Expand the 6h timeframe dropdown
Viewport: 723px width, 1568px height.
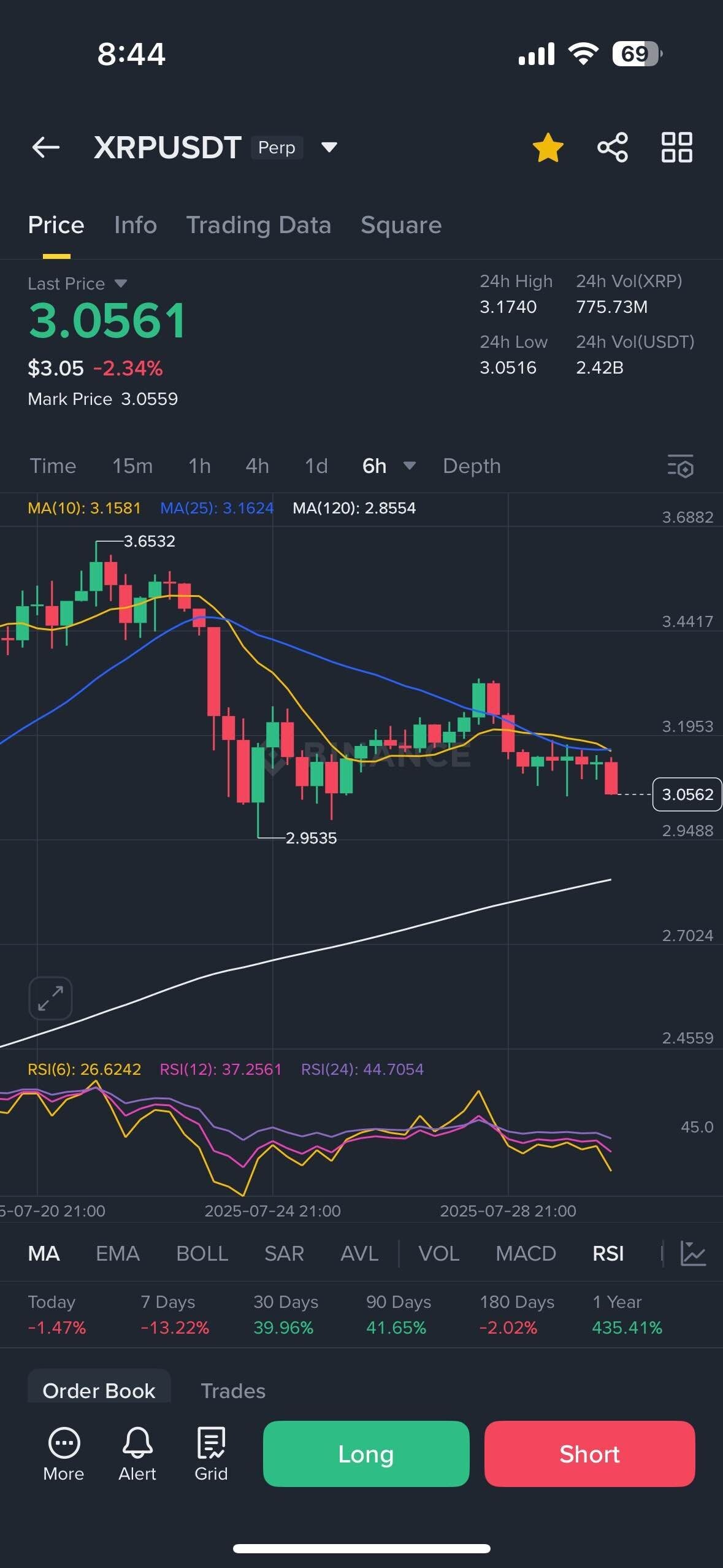tap(409, 466)
